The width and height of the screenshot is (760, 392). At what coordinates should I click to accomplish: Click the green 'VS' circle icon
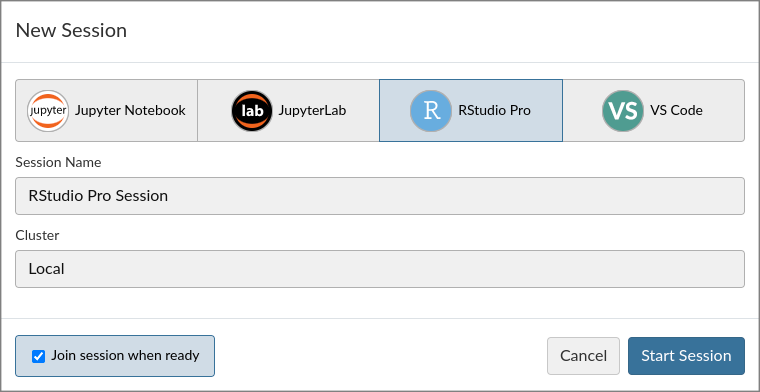[x=623, y=110]
